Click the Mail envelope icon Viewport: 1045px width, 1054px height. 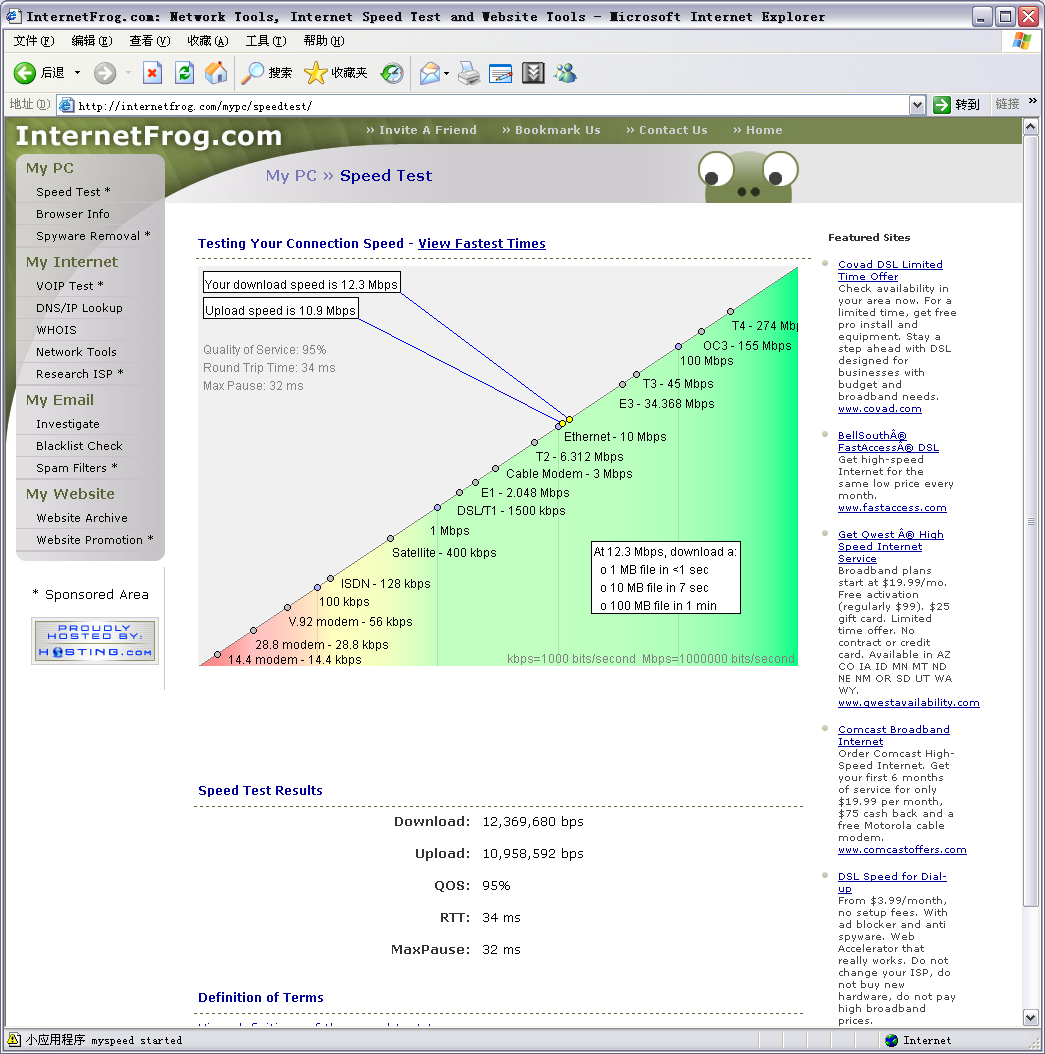click(429, 73)
